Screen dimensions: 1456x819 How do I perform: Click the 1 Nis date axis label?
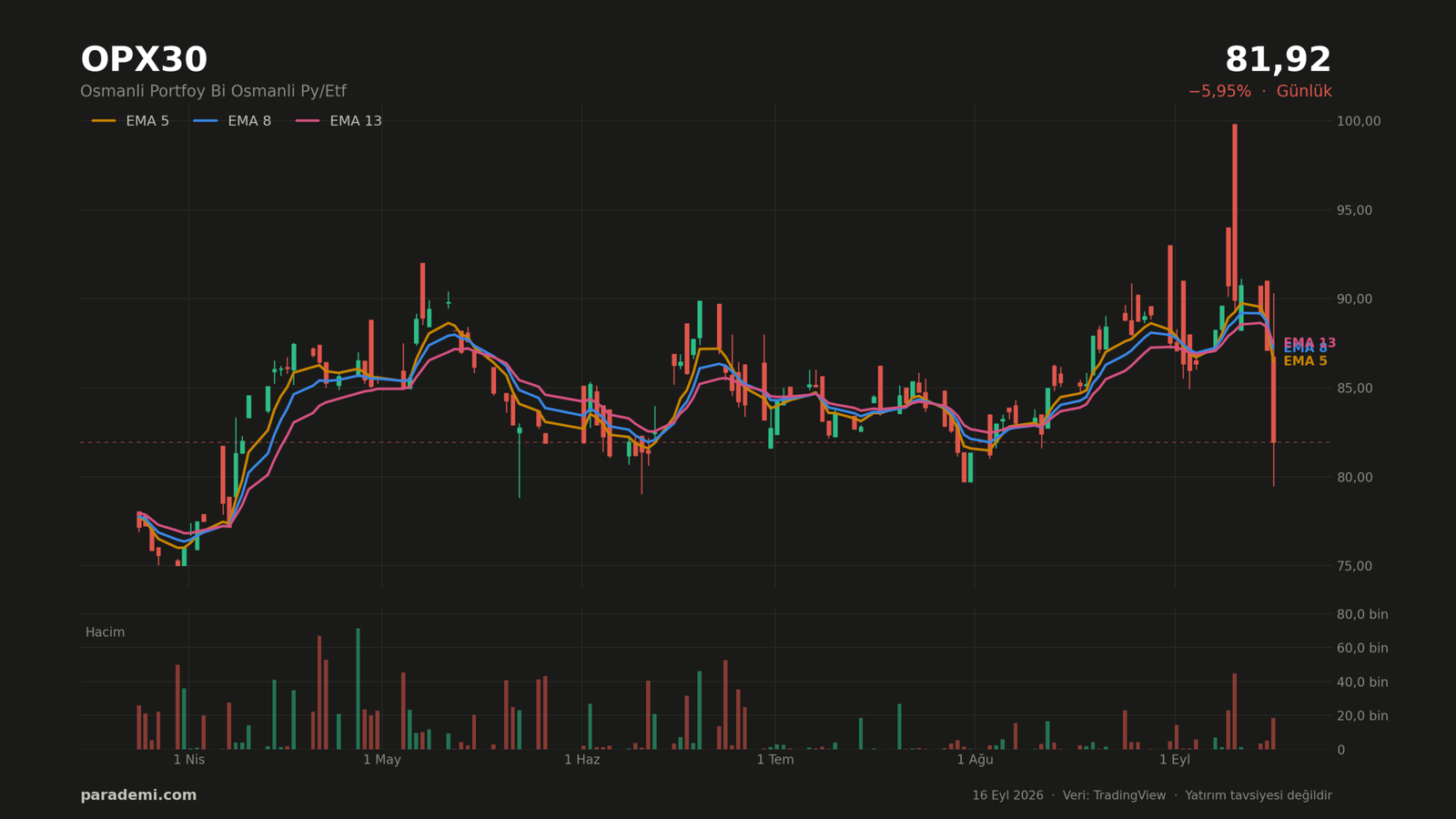point(189,760)
